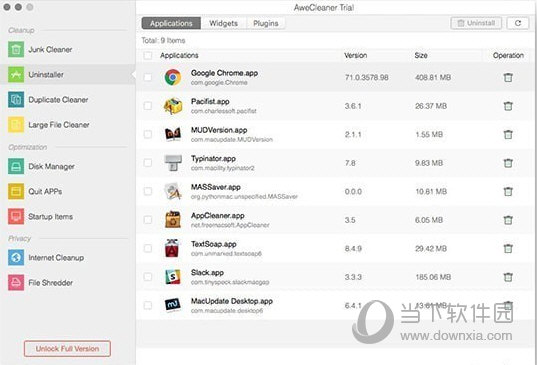The height and width of the screenshot is (365, 537).
Task: Select the Slack.app name text
Action: tap(207, 273)
